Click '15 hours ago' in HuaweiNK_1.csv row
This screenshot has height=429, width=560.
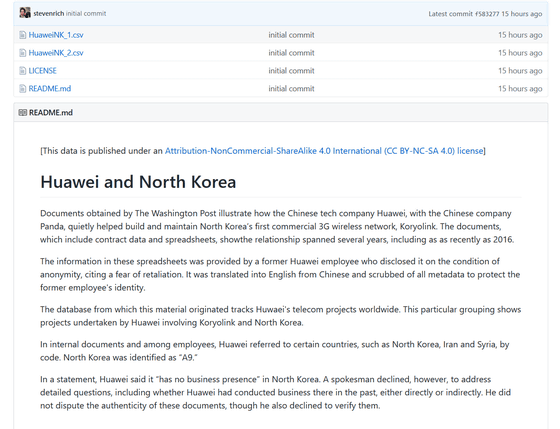click(520, 35)
